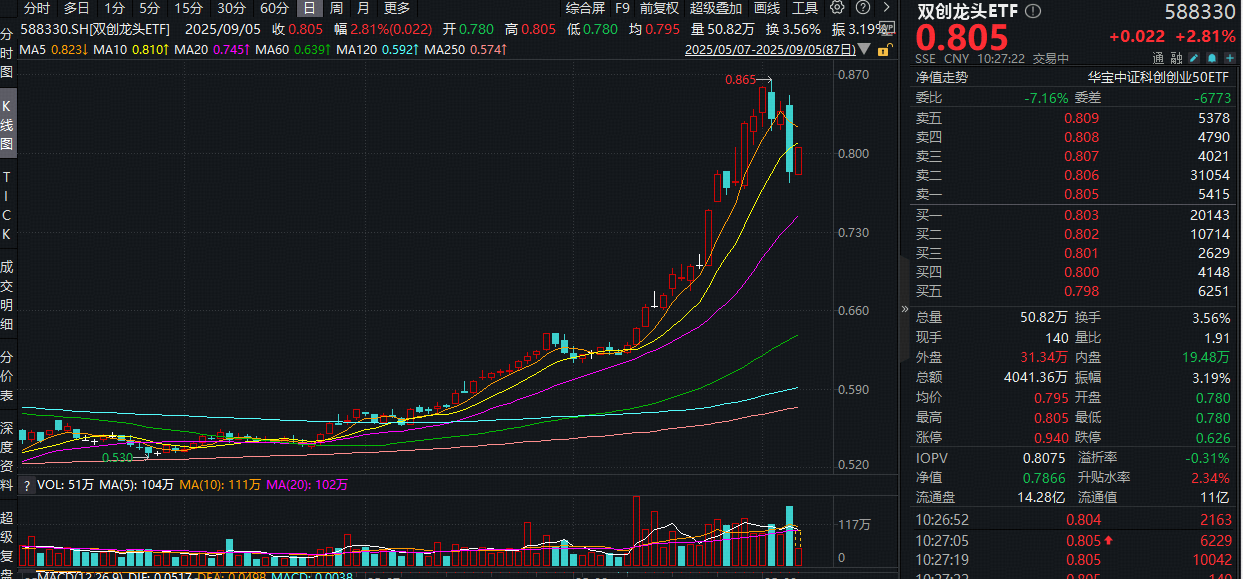Expand the 更多 period options
Viewport: 1243px width, 579px height.
tap(396, 8)
